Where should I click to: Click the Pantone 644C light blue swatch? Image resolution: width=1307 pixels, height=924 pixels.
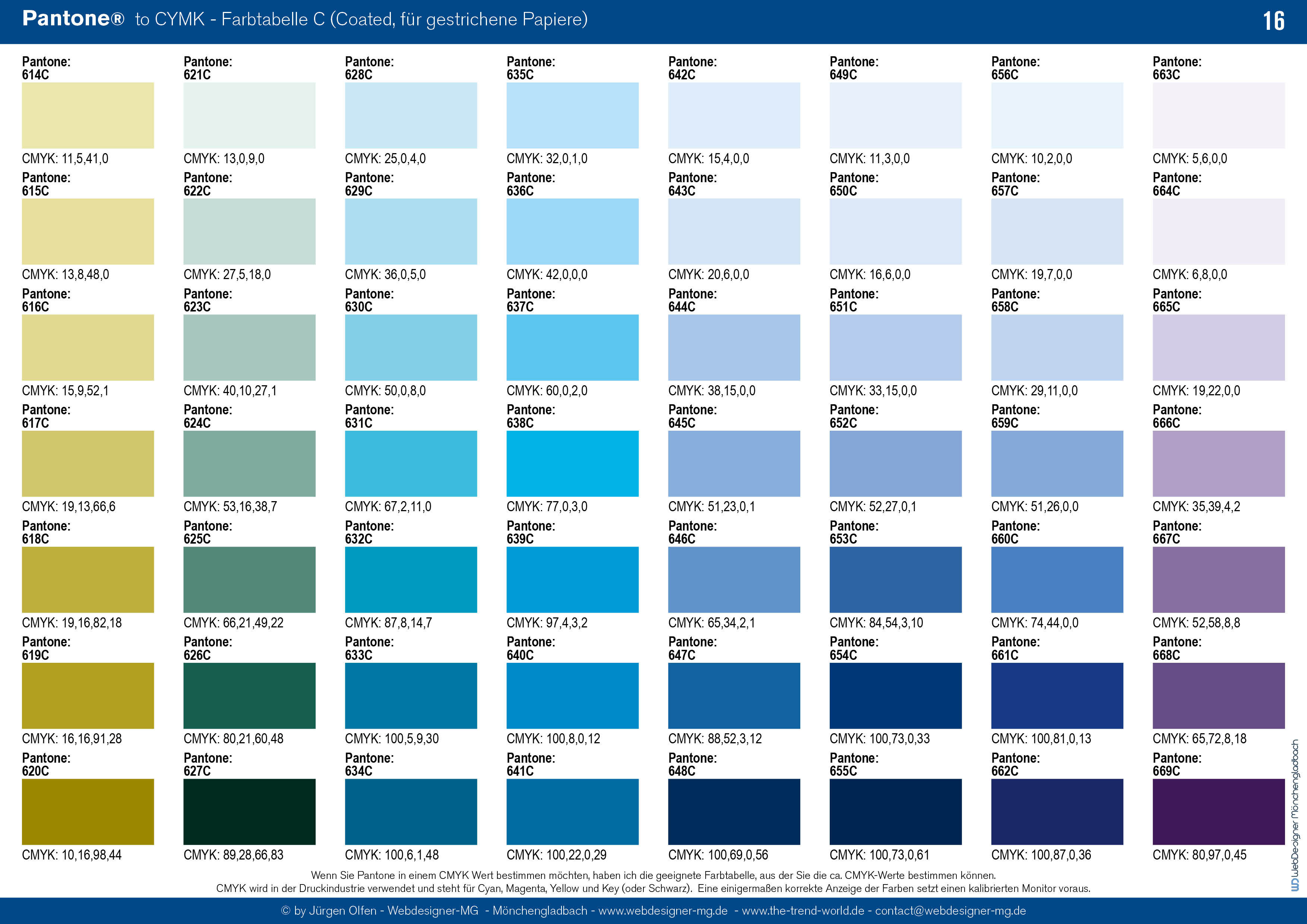734,347
